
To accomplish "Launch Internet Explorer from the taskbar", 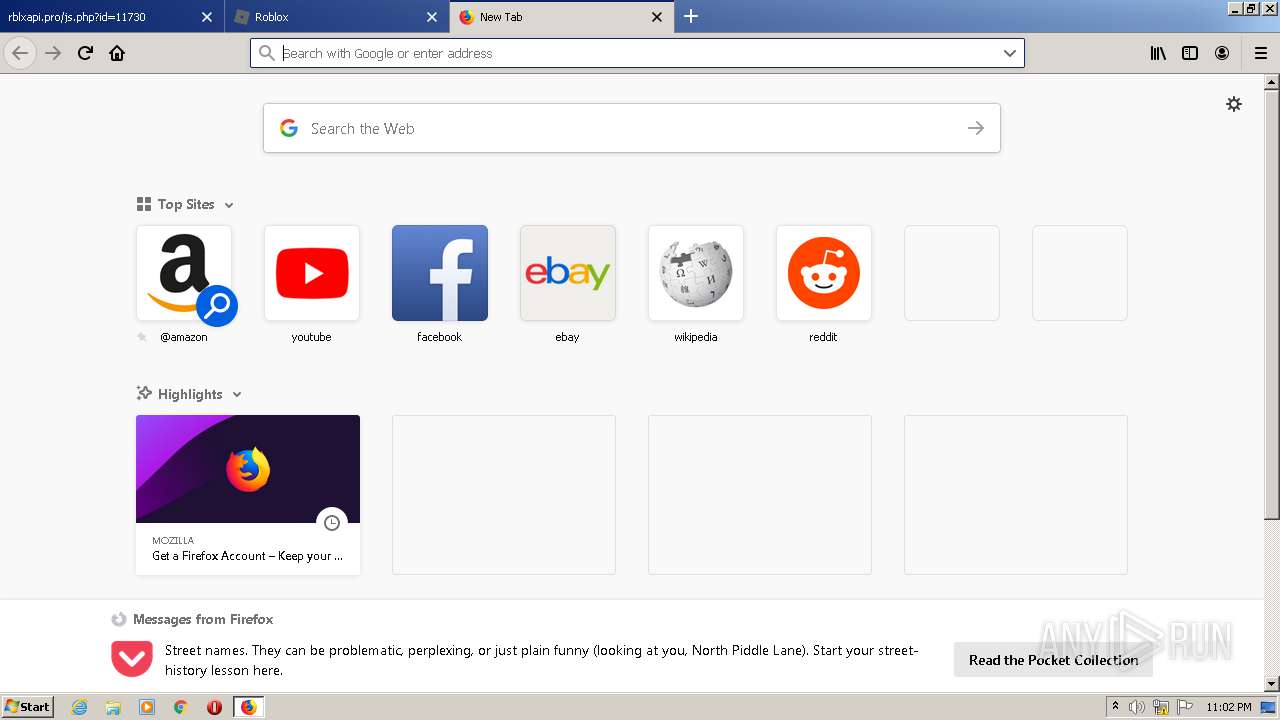I will coord(79,707).
